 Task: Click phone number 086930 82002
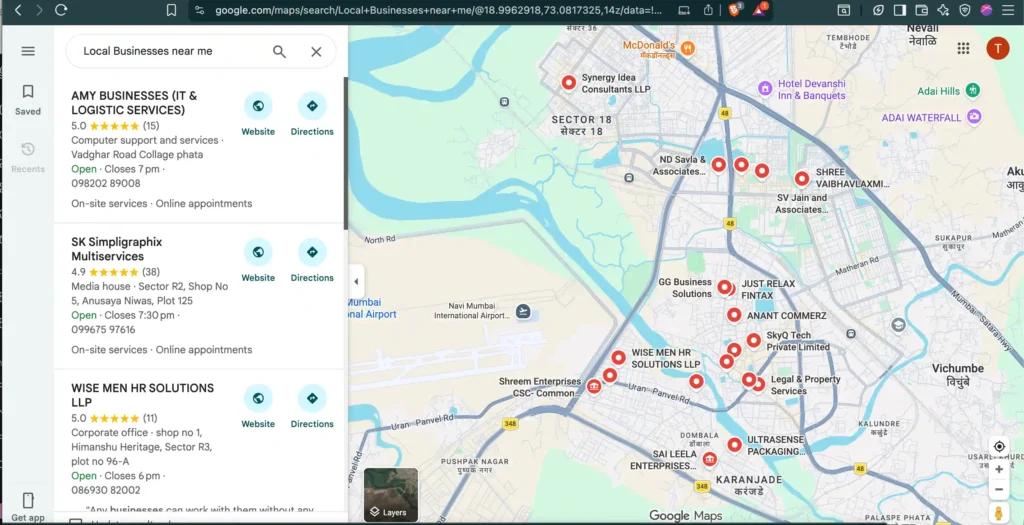106,490
